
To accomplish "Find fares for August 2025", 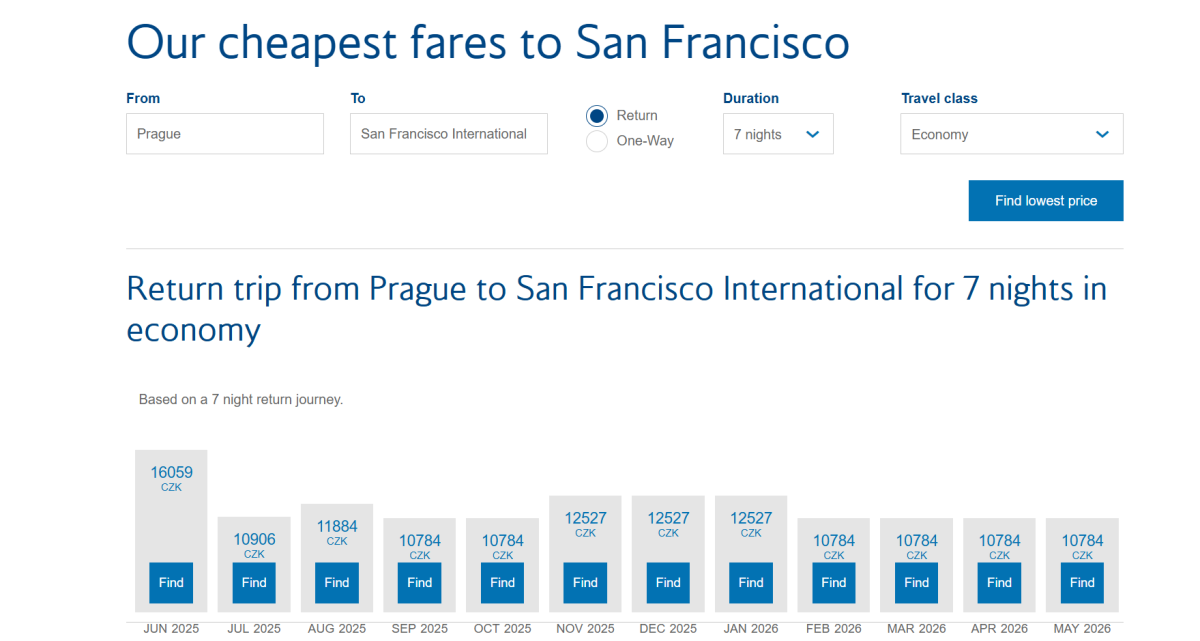I will (337, 583).
